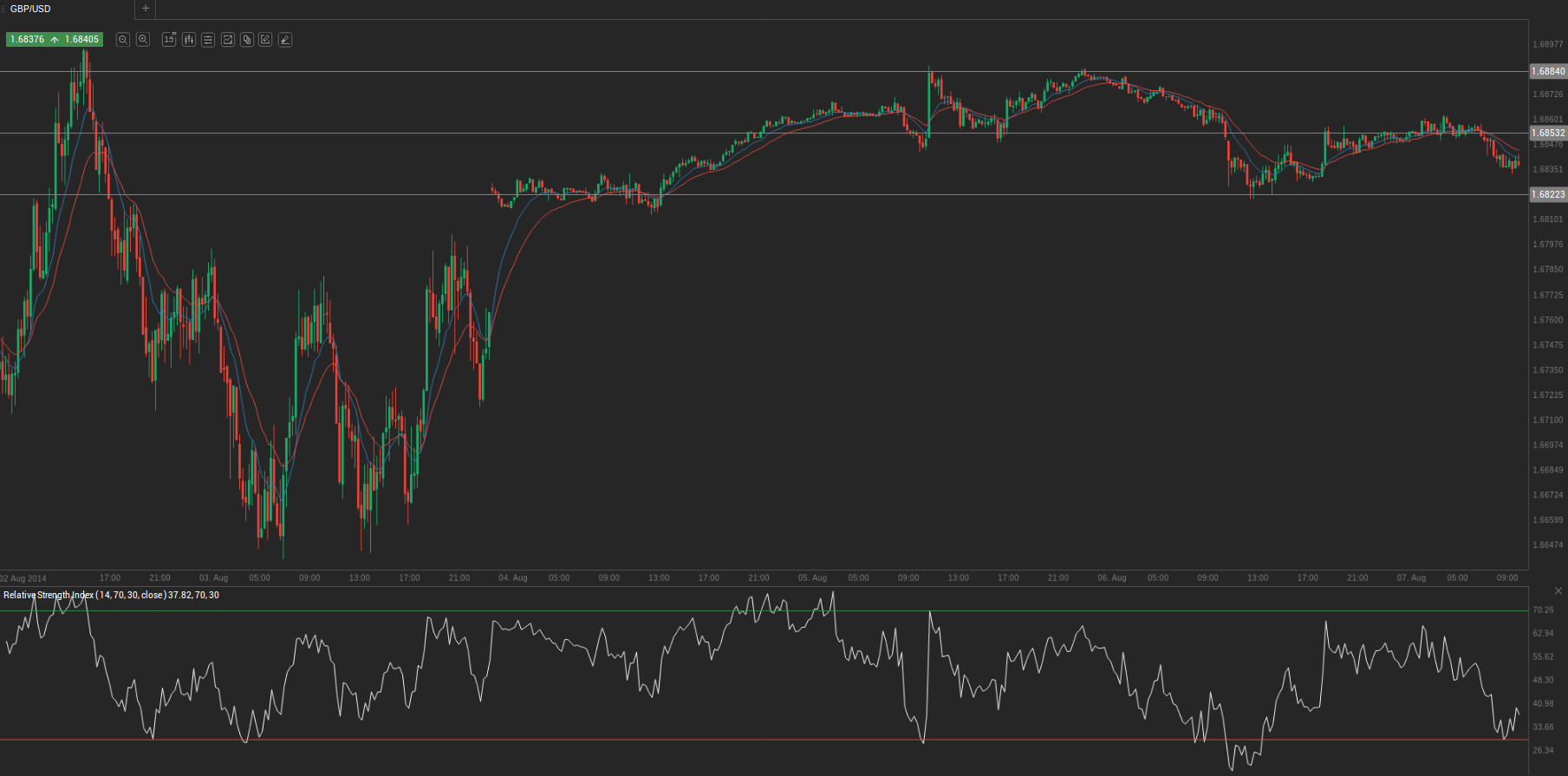This screenshot has width=1568, height=776.
Task: Click the 05. Aug date on time axis
Action: coord(812,577)
